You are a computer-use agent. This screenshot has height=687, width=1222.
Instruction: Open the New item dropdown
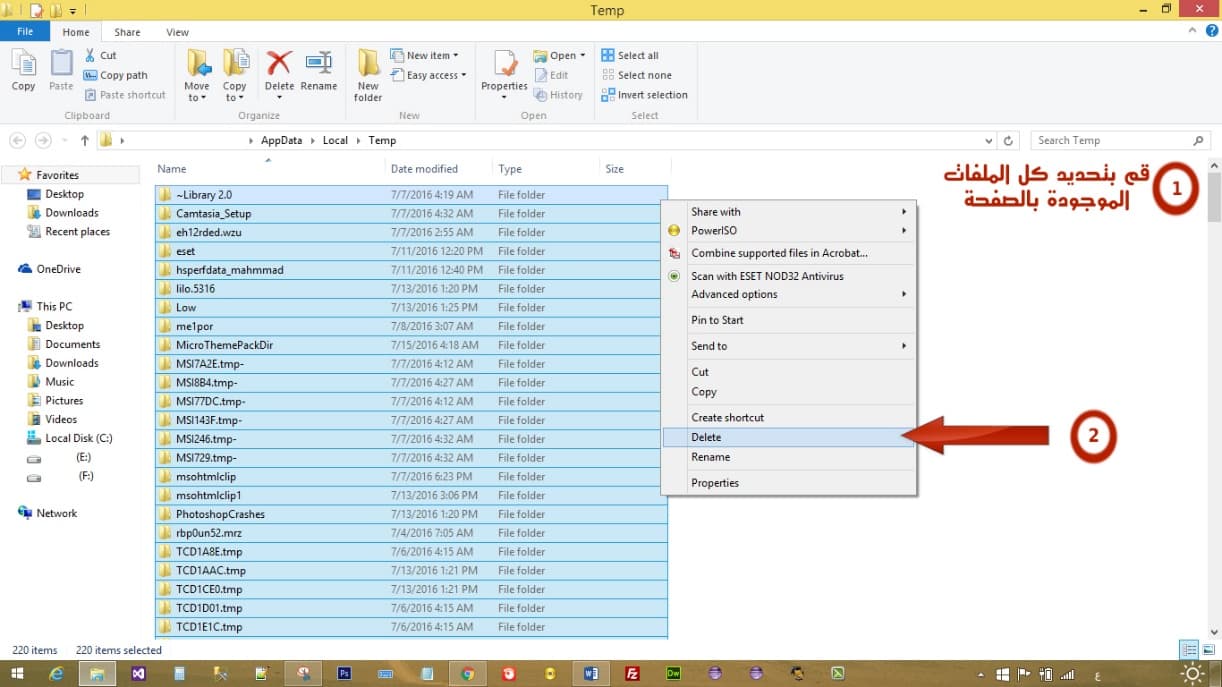pos(431,56)
